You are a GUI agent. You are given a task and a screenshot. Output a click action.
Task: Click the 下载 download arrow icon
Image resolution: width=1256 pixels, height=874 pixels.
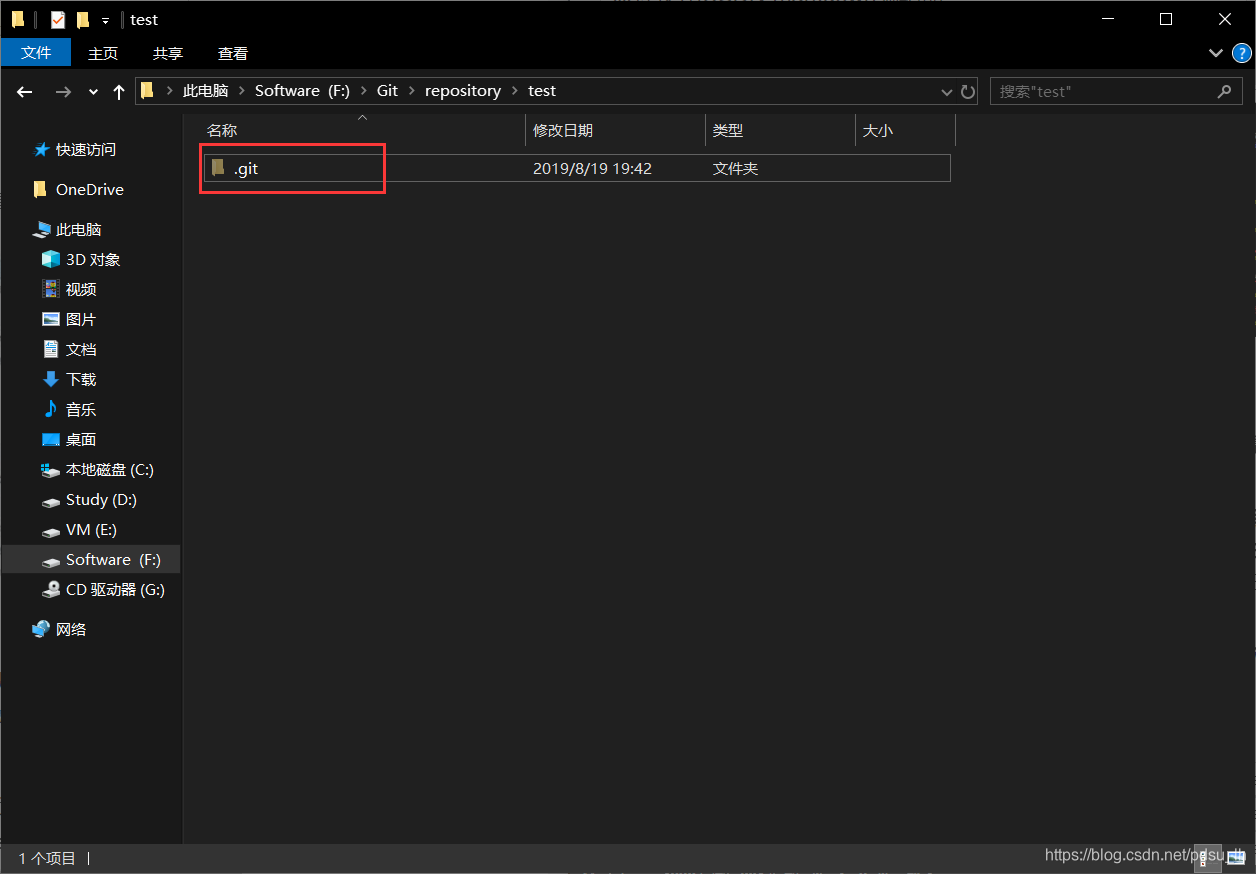(x=50, y=379)
